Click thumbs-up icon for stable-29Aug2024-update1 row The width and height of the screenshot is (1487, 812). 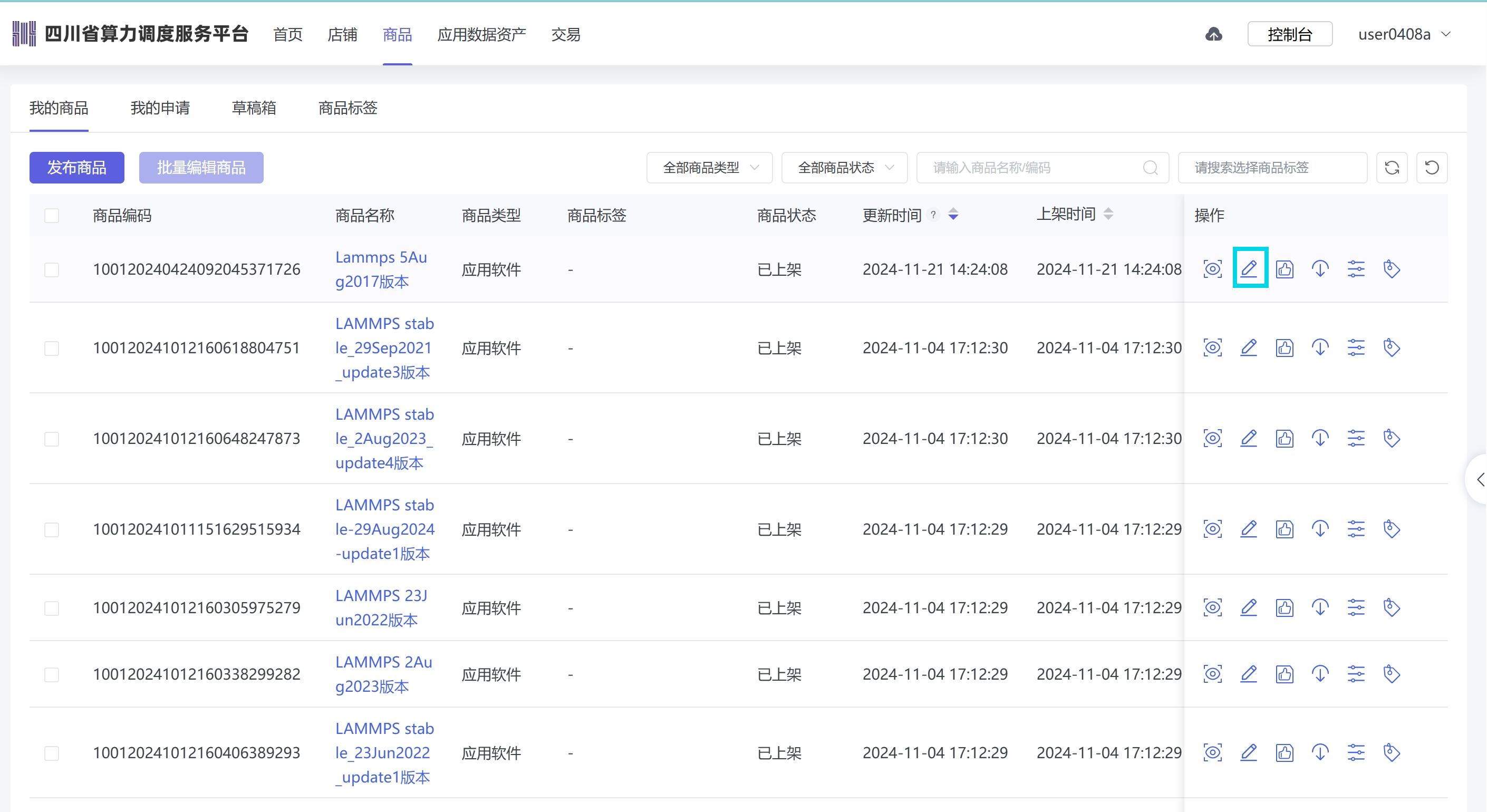[x=1285, y=529]
